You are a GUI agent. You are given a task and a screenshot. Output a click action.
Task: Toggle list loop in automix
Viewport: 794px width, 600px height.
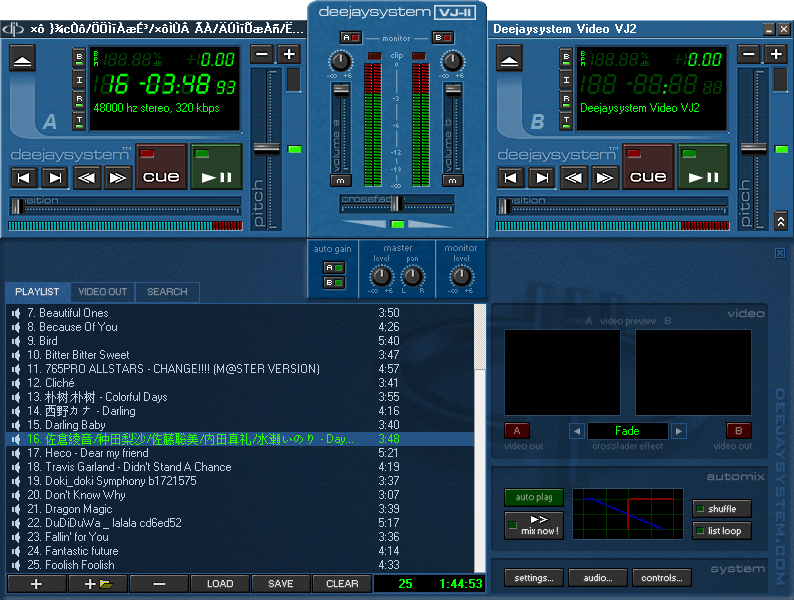point(721,531)
